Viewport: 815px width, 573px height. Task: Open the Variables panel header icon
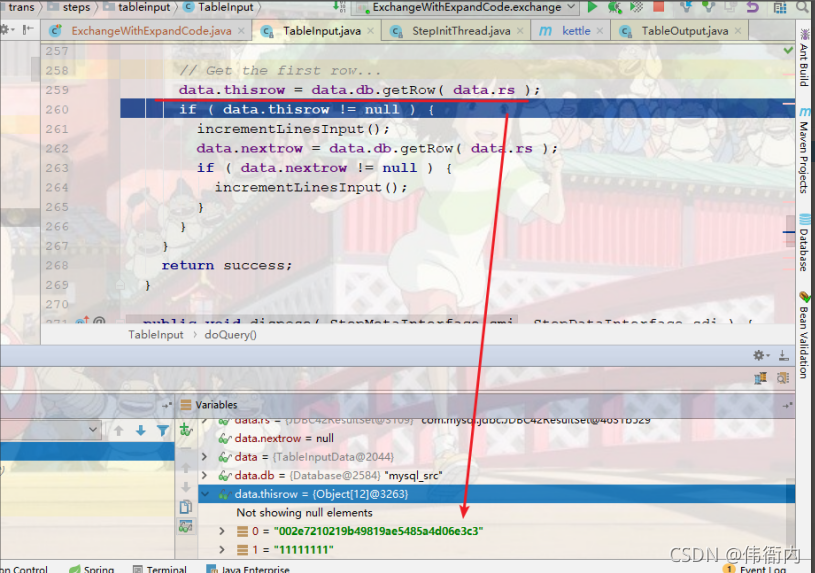coord(186,405)
